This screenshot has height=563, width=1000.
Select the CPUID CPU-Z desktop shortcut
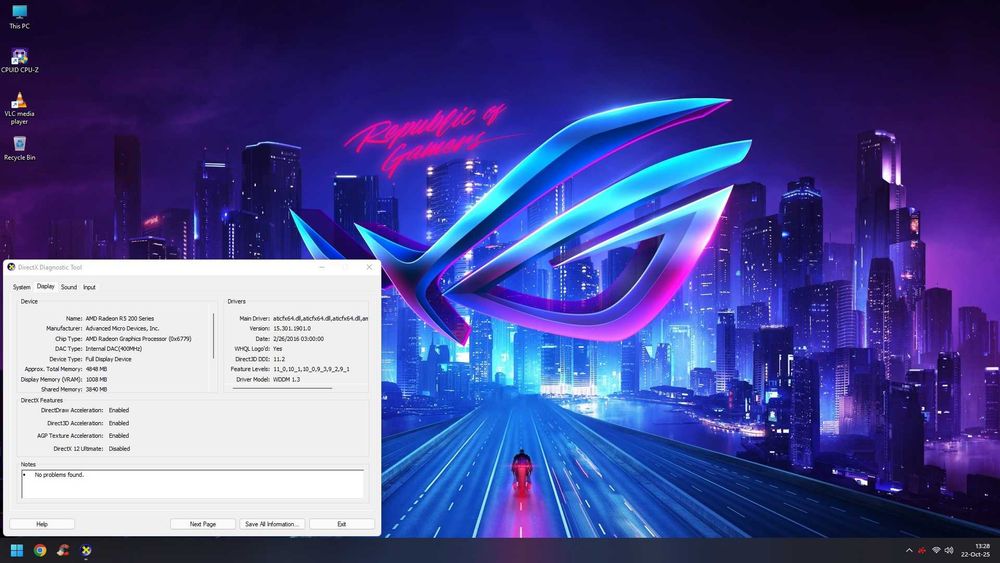pyautogui.click(x=19, y=61)
